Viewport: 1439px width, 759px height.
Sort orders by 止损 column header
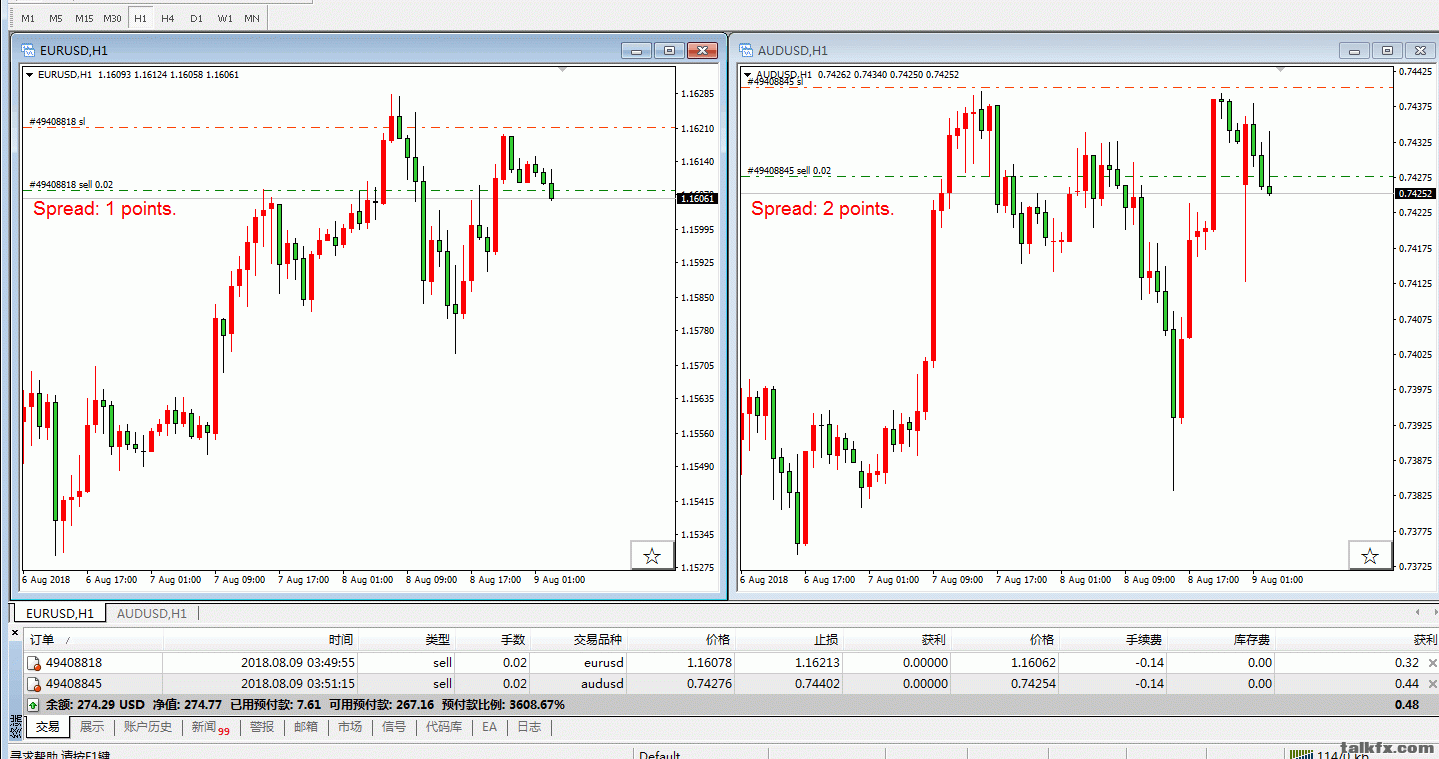coord(826,640)
